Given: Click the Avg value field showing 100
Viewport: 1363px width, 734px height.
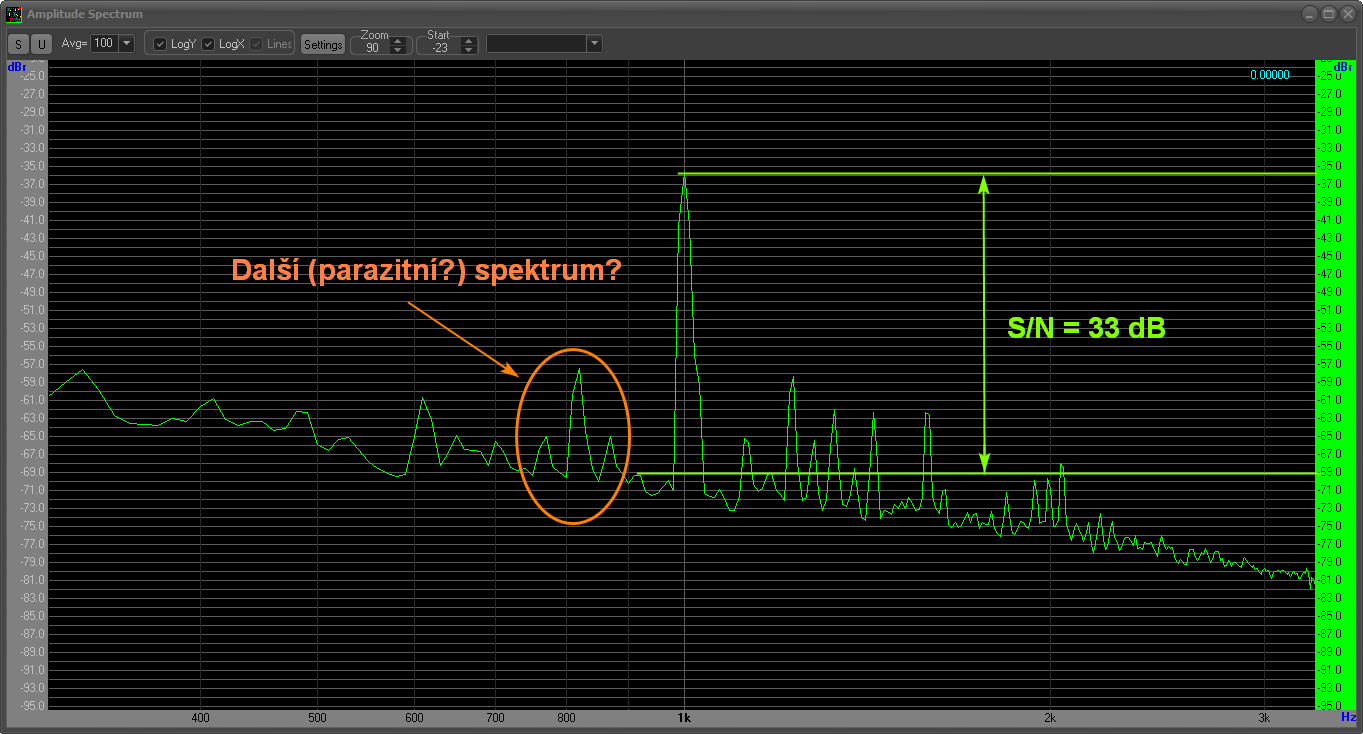Looking at the screenshot, I should coord(103,44).
